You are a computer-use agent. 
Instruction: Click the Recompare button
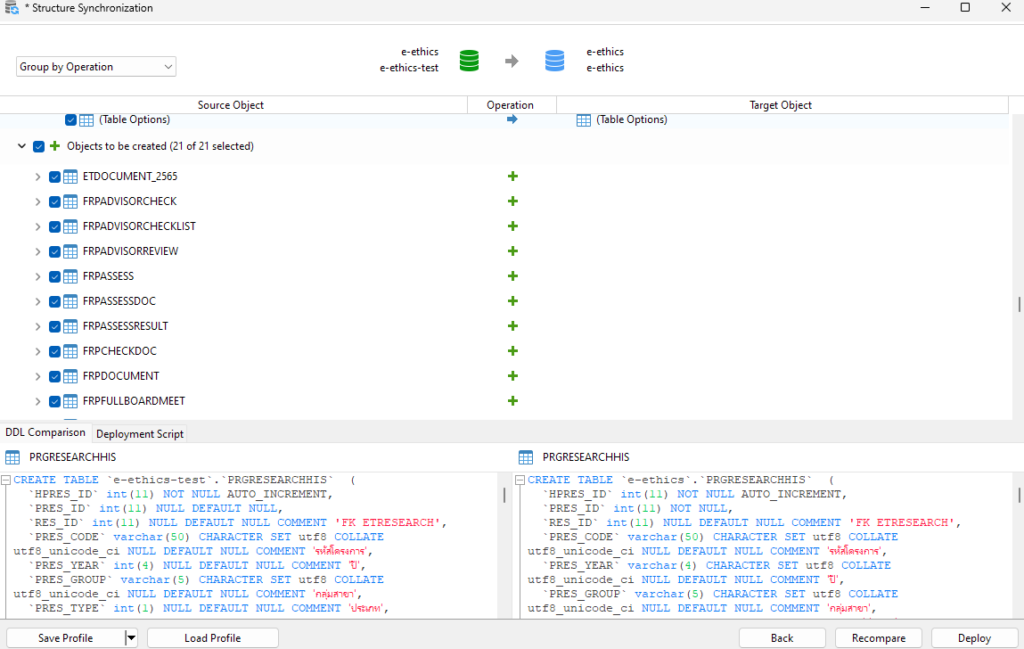878,638
